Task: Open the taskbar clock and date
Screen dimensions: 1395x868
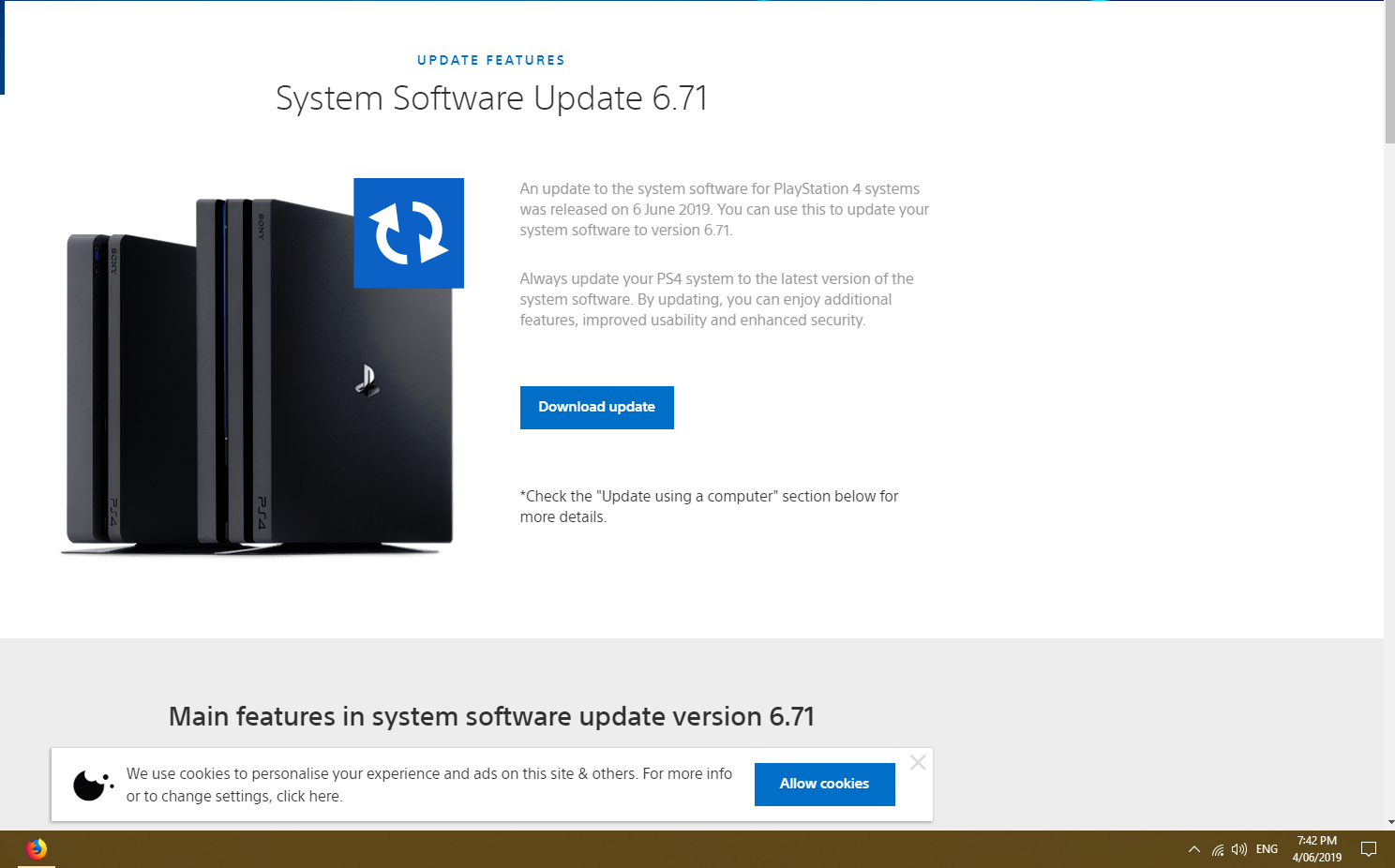Action: click(x=1317, y=849)
